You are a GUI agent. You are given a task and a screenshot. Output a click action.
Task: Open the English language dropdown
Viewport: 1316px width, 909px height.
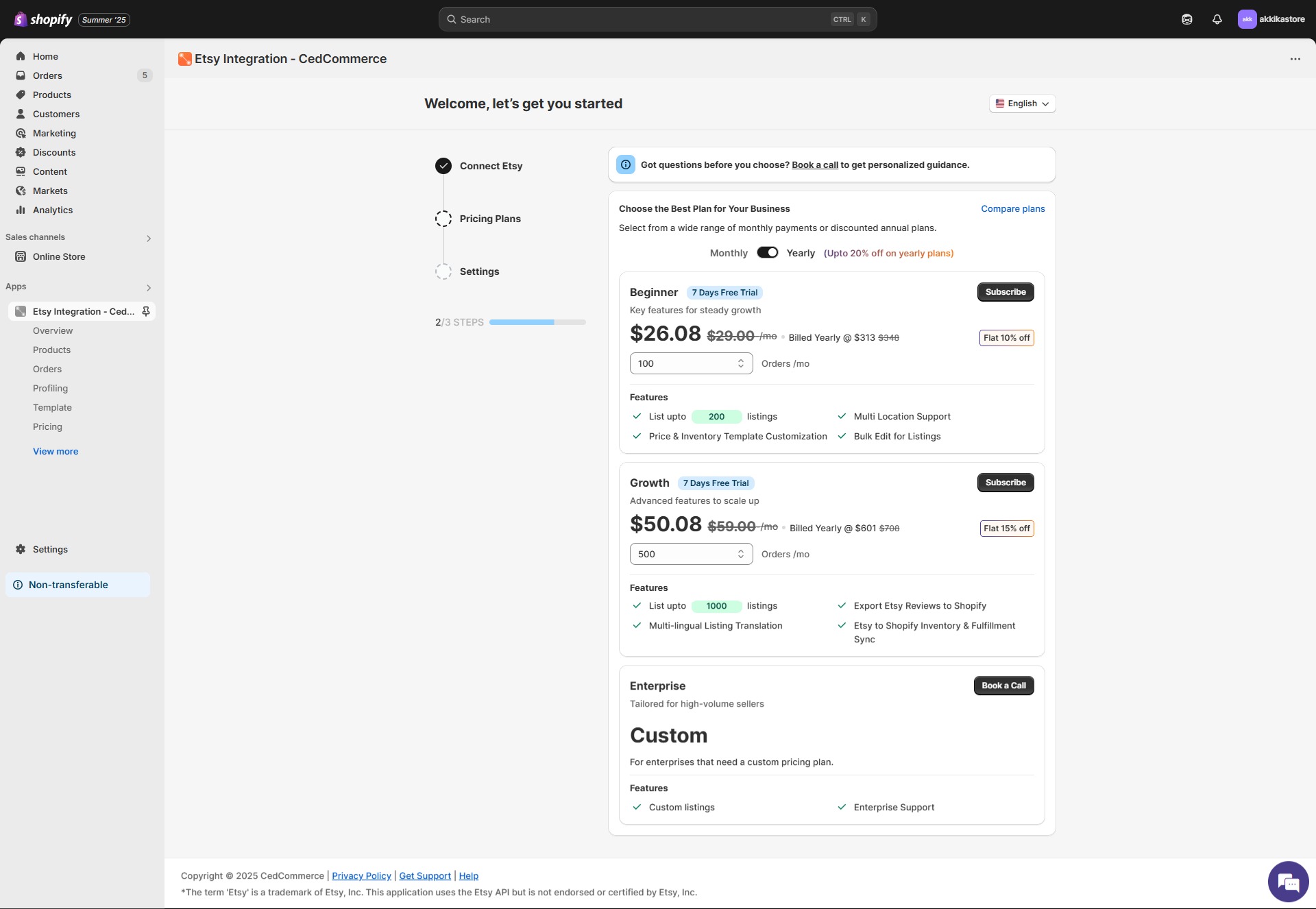(1022, 104)
